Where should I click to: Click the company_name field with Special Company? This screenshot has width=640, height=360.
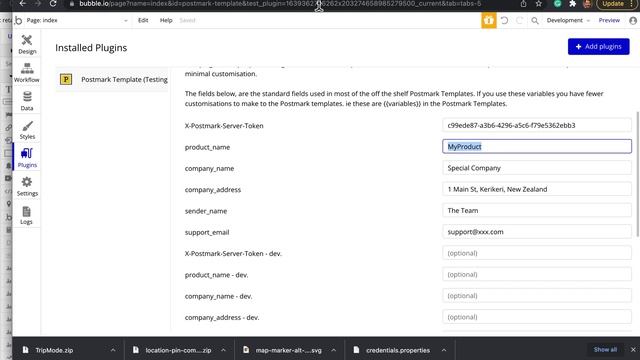click(x=537, y=168)
